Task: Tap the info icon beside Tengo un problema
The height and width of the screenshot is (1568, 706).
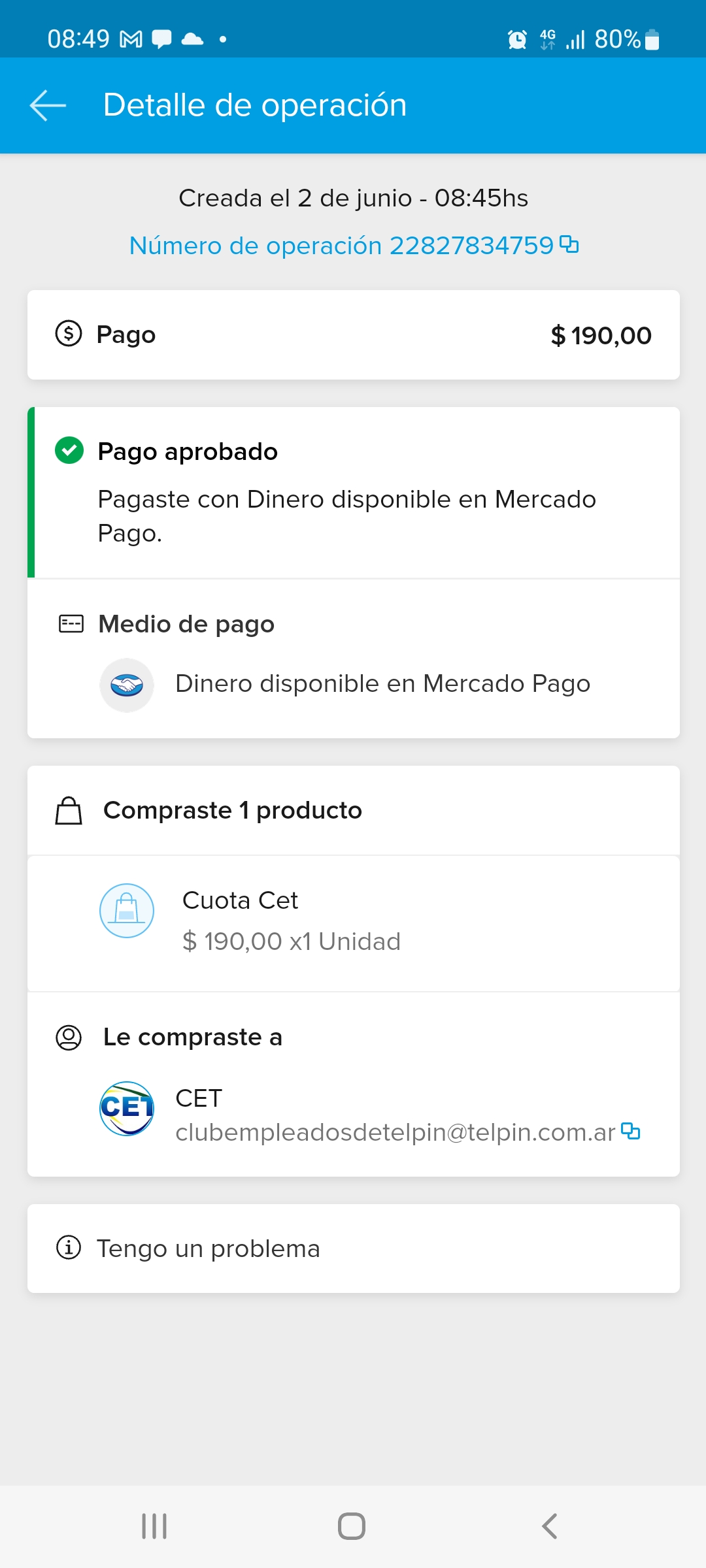Action: (69, 1247)
